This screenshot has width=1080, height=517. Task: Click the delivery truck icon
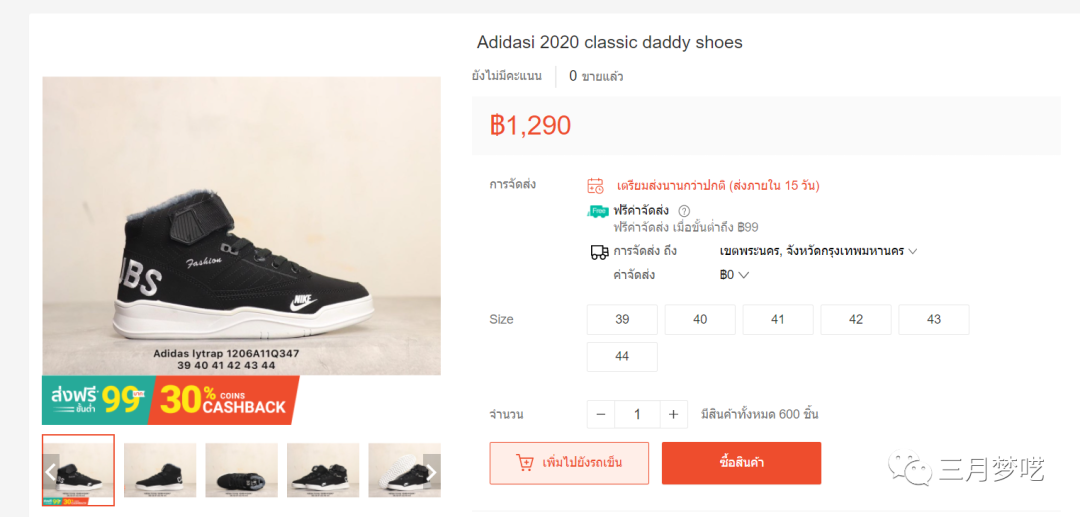599,252
